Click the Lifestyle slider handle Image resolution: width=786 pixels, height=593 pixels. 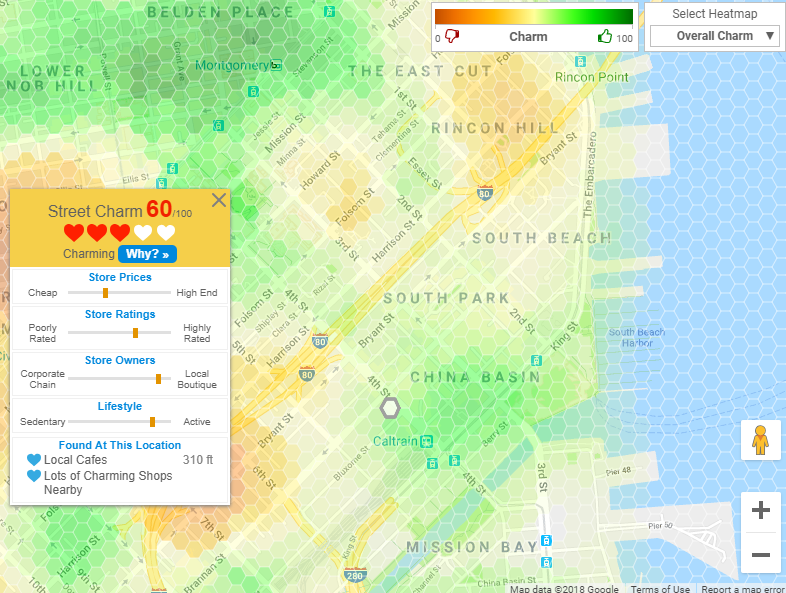click(x=152, y=422)
